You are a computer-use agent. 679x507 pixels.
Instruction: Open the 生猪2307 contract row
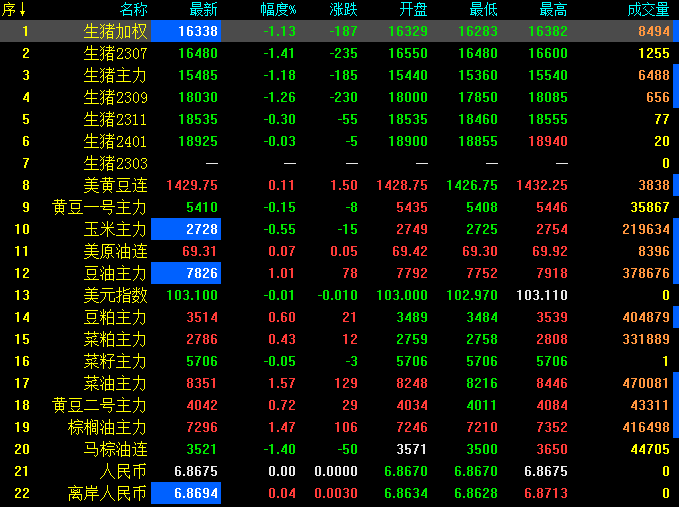[x=115, y=53]
